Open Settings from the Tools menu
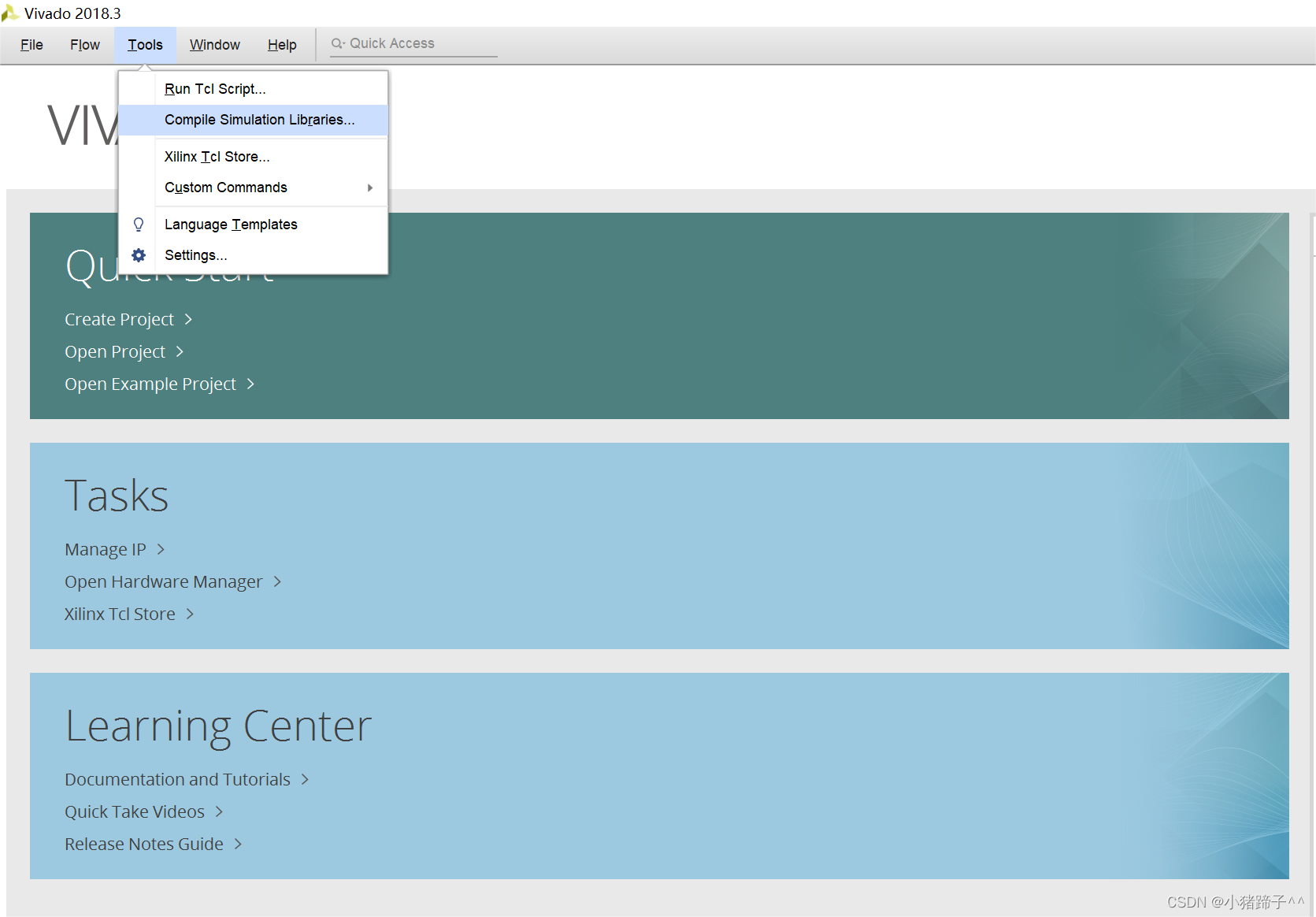Screen dimensions: 1316x917 [253, 255]
